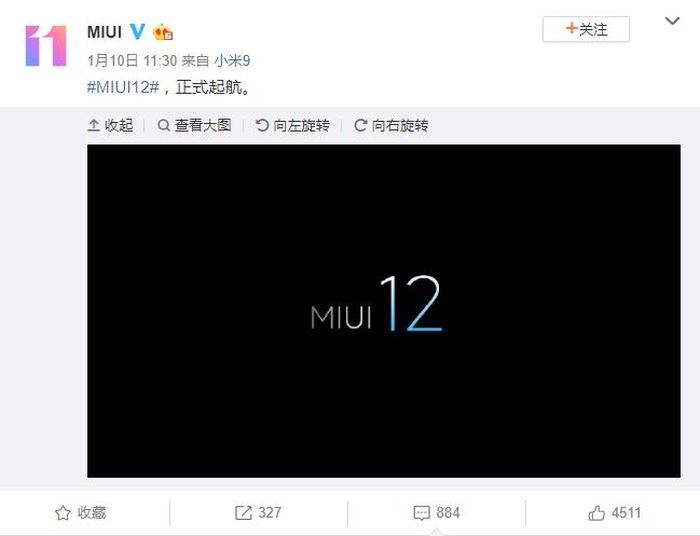This screenshot has height=536, width=700.
Task: Open the MIUI 11 profile avatar
Action: pos(46,46)
